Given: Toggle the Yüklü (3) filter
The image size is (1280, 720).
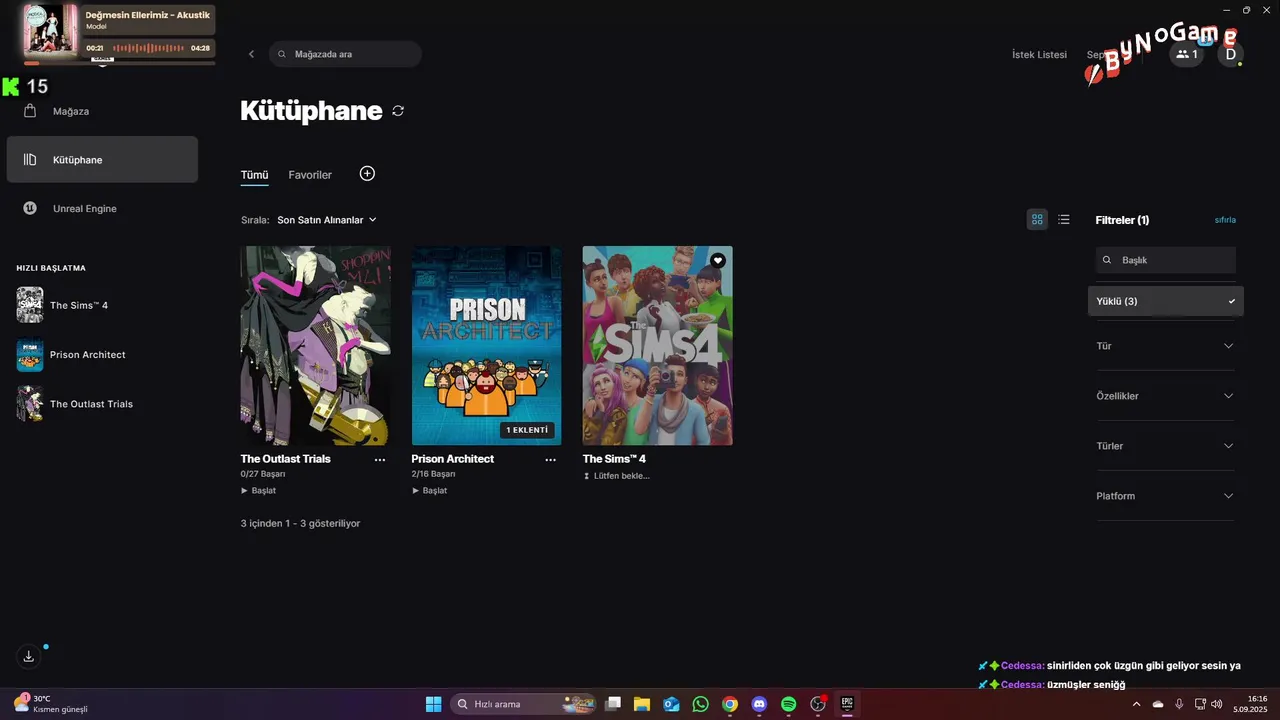Looking at the screenshot, I should tap(1166, 301).
